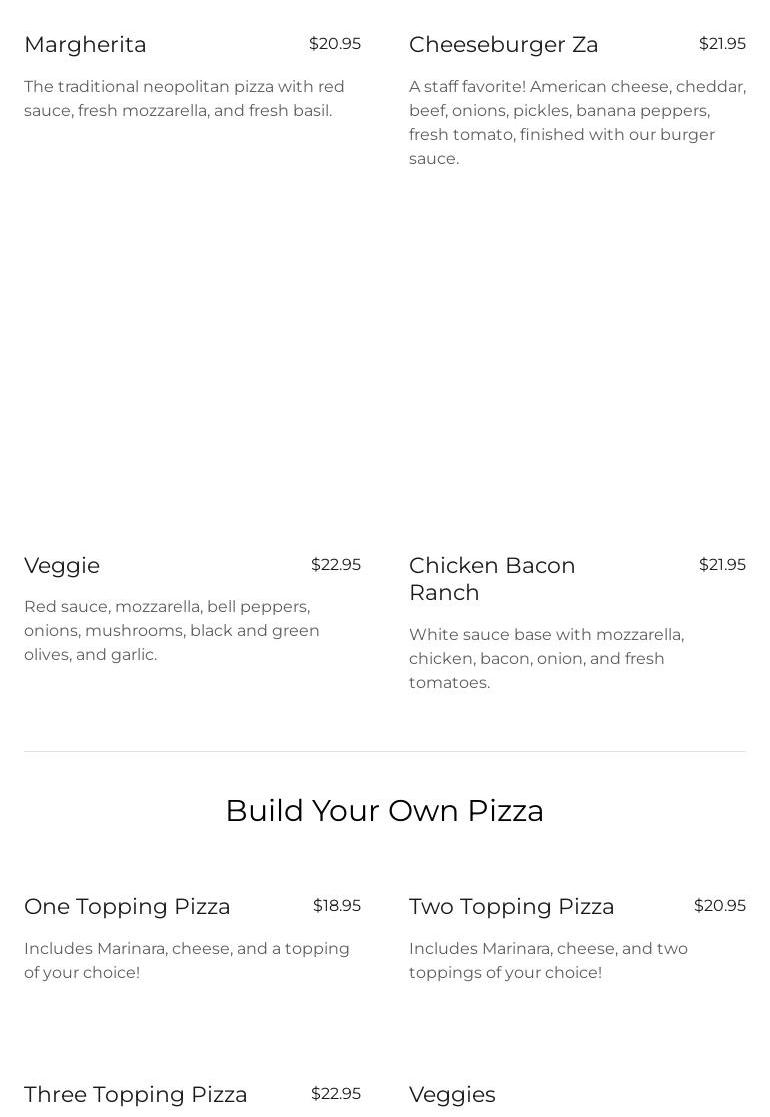Click the Build Your Own Pizza heading
This screenshot has height=1117, width=770.
point(384,811)
